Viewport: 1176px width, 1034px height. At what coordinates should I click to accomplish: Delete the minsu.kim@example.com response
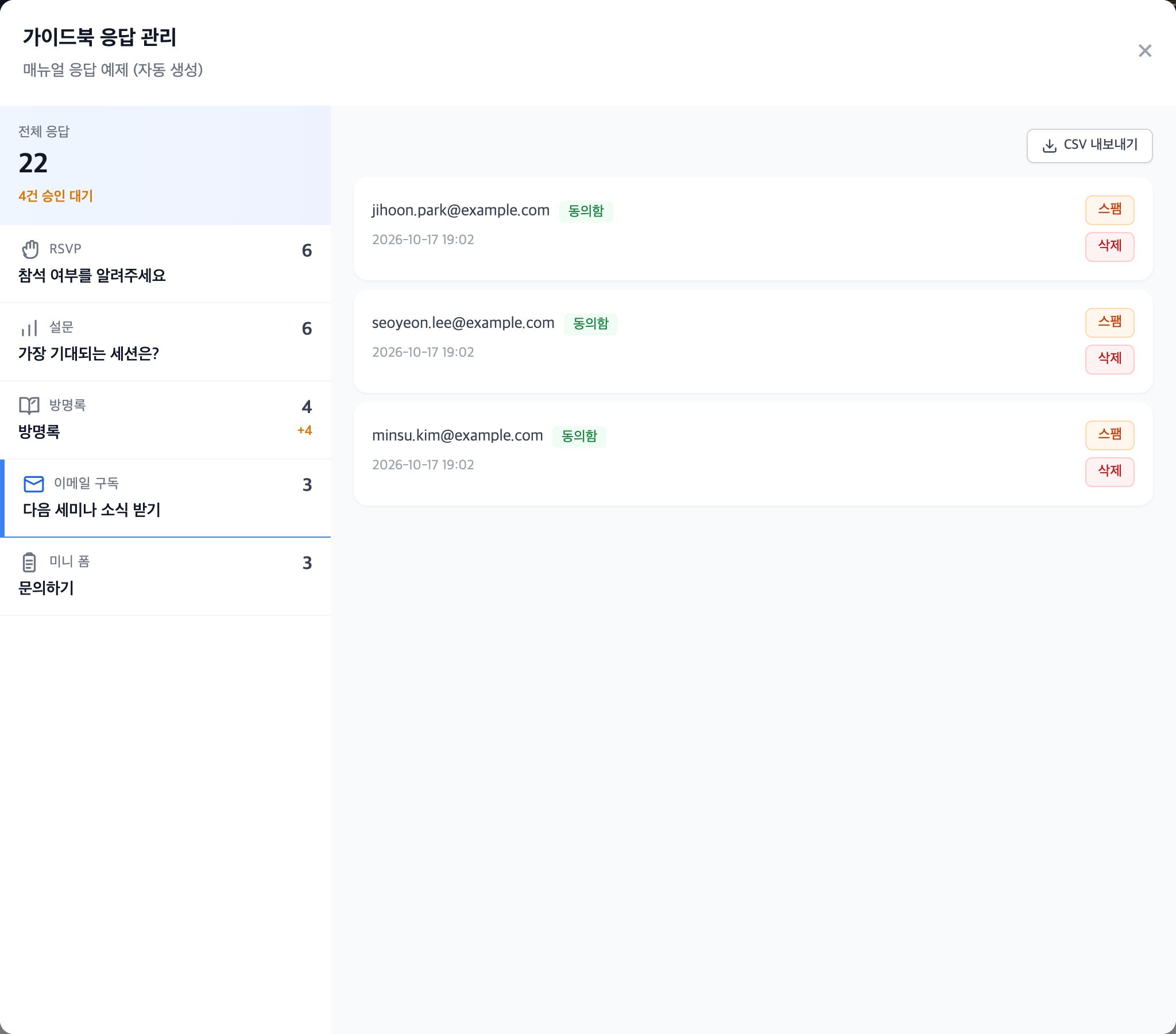[x=1109, y=472]
